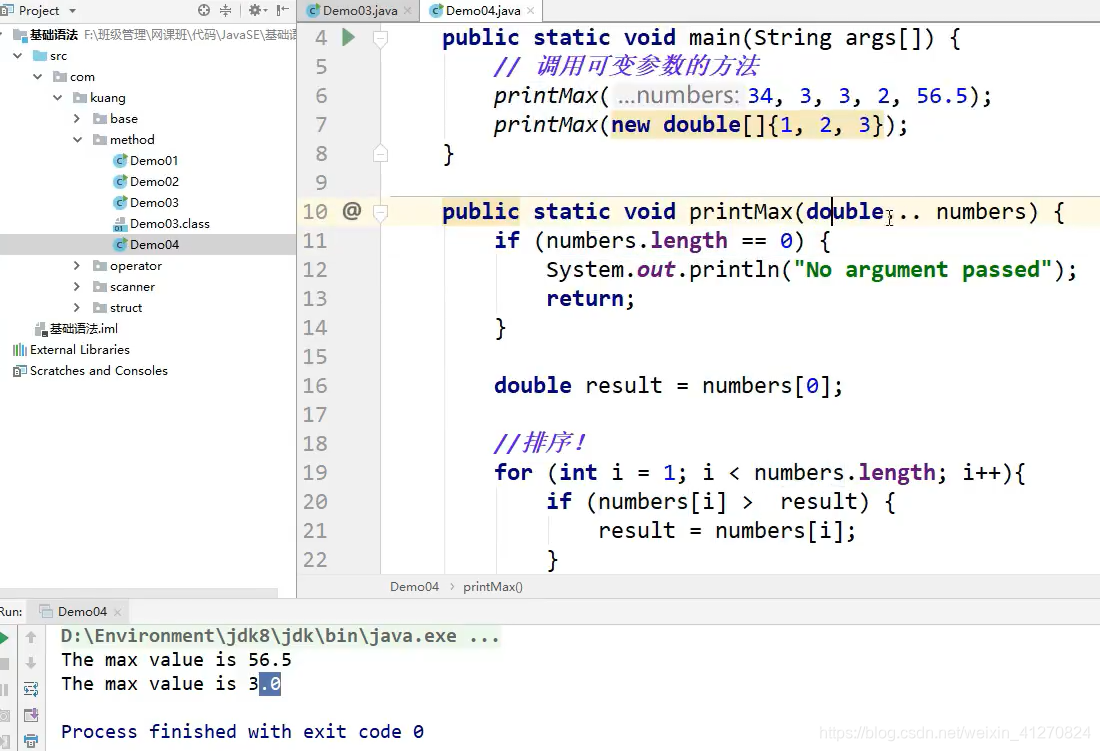1100x751 pixels.
Task: Expand the base package
Action: pos(77,119)
